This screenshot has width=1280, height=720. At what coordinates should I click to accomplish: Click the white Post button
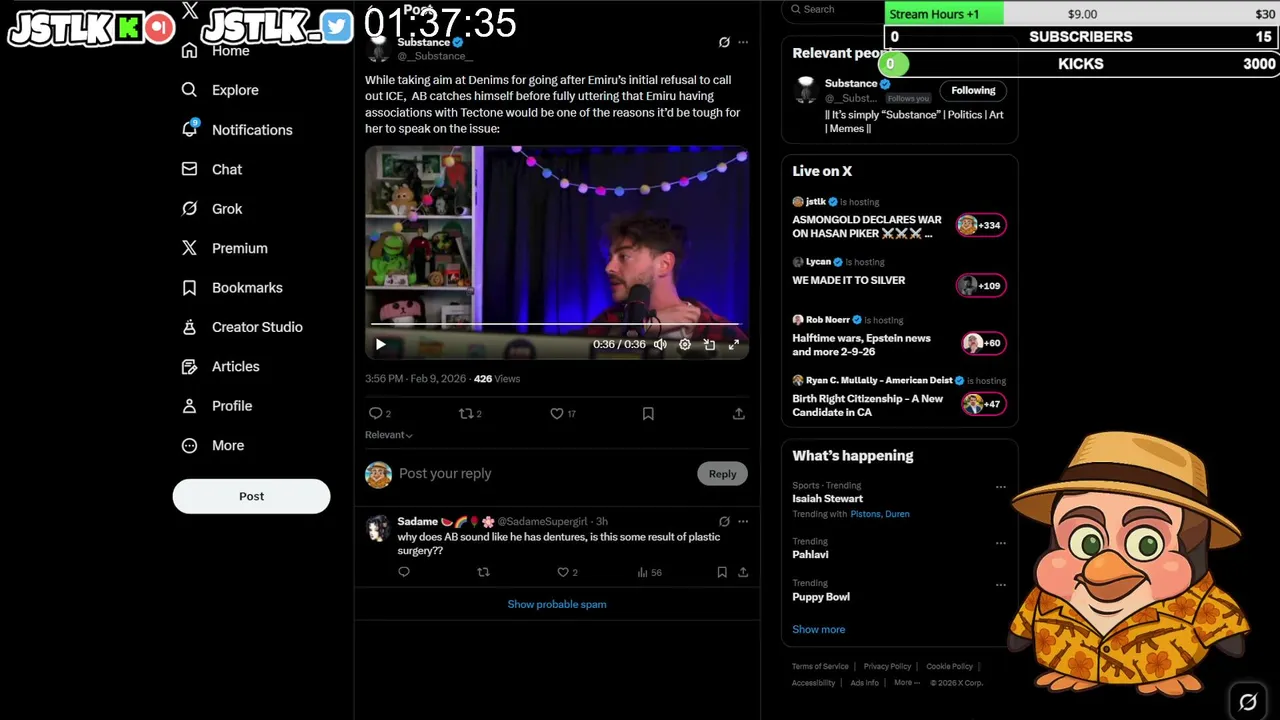coord(251,496)
